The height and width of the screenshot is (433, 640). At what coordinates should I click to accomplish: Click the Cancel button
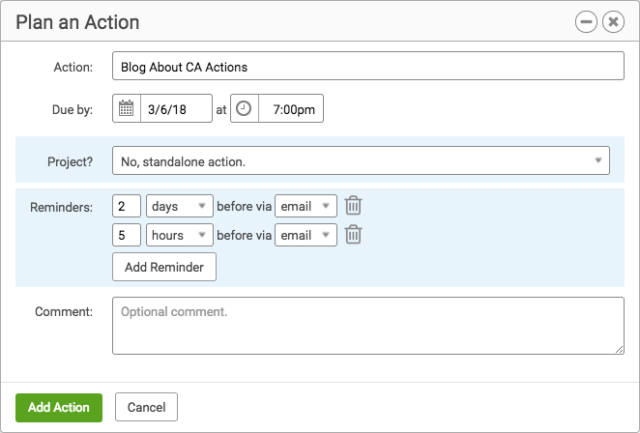(x=146, y=407)
